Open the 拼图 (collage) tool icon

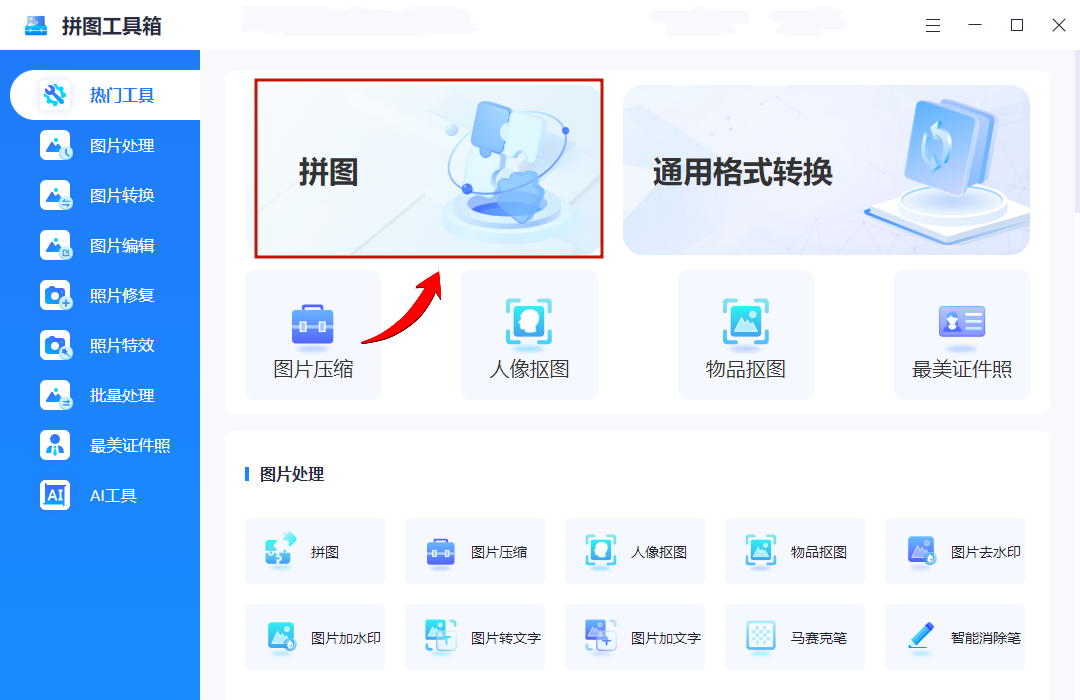pos(315,550)
